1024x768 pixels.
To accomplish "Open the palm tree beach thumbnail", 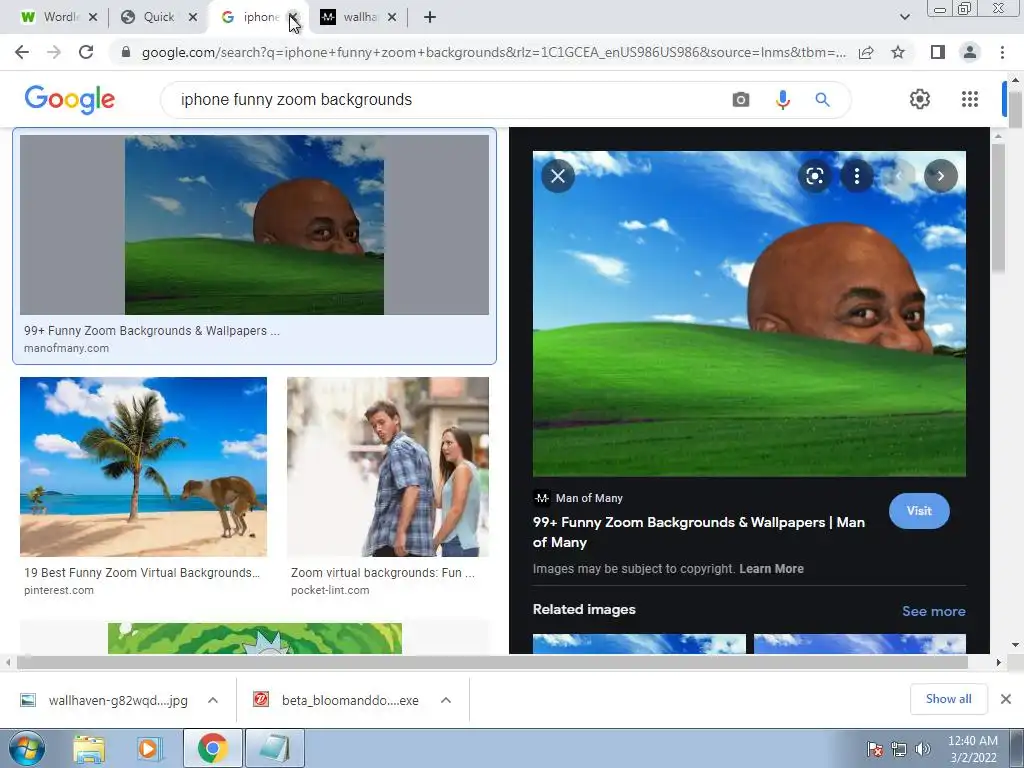I will click(143, 466).
